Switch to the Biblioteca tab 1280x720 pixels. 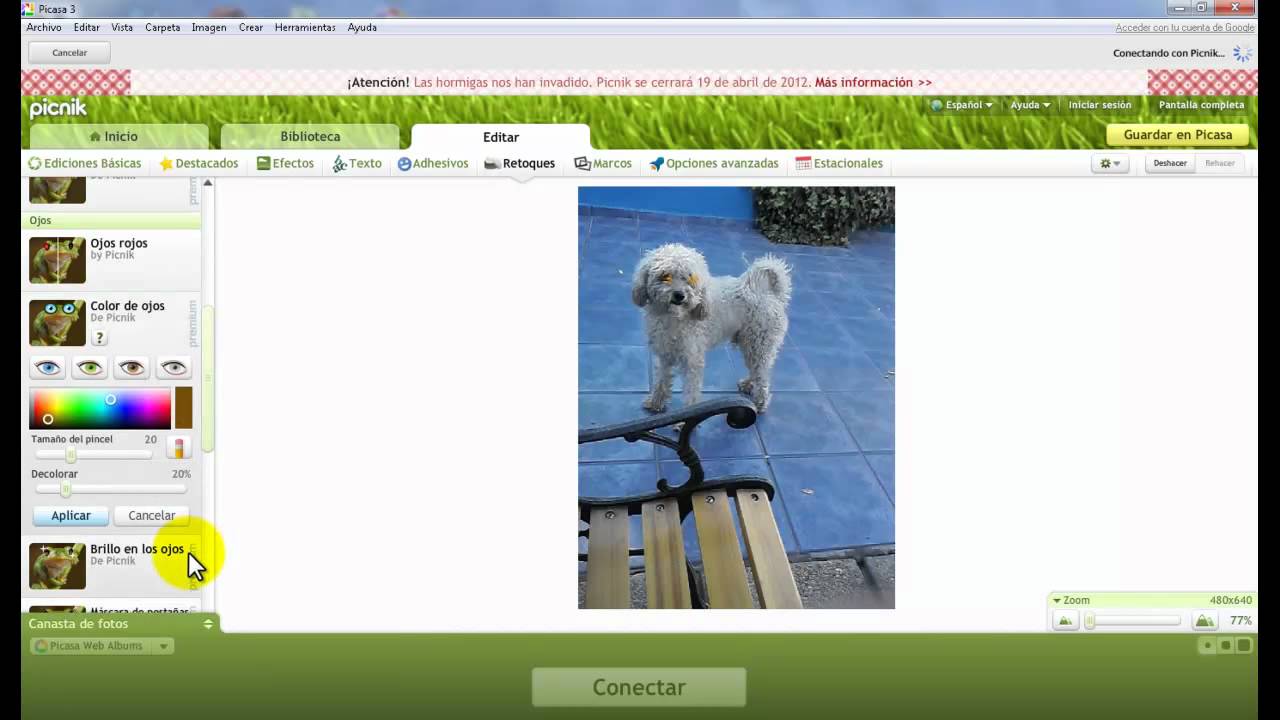click(310, 137)
